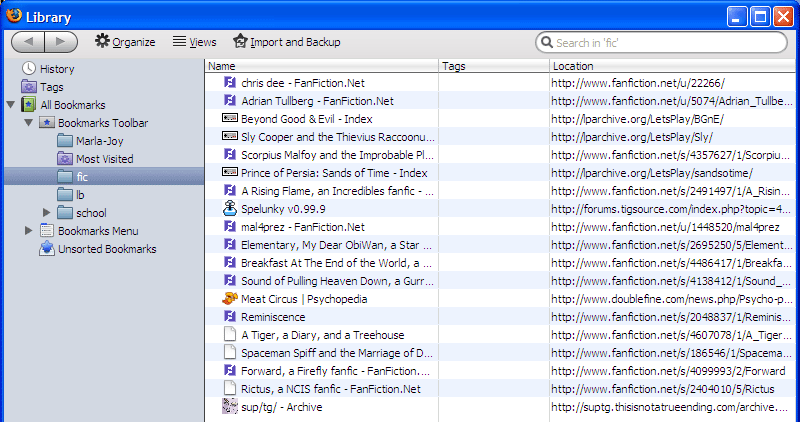Viewport: 800px width, 422px height.
Task: Click the back navigation arrow button
Action: [x=28, y=42]
